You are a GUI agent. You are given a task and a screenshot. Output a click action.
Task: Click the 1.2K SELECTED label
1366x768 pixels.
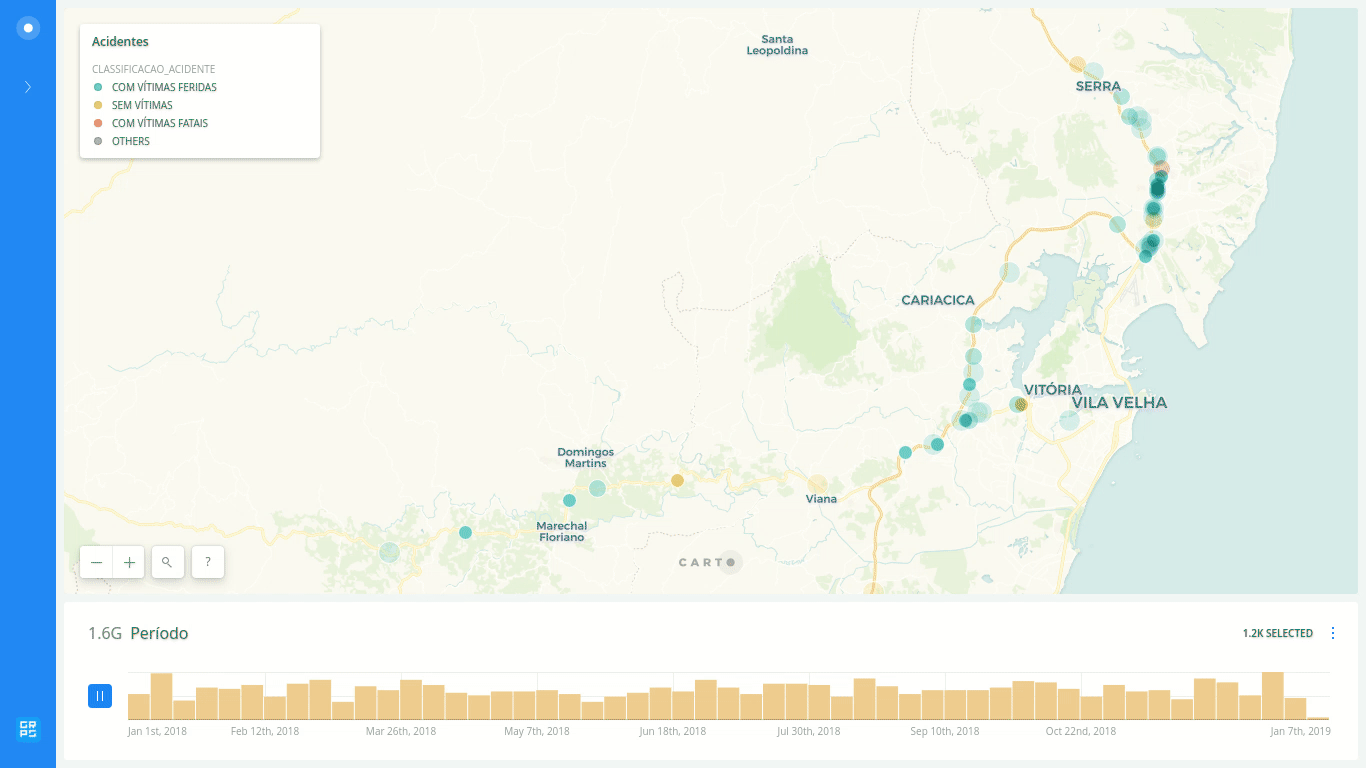(1277, 633)
